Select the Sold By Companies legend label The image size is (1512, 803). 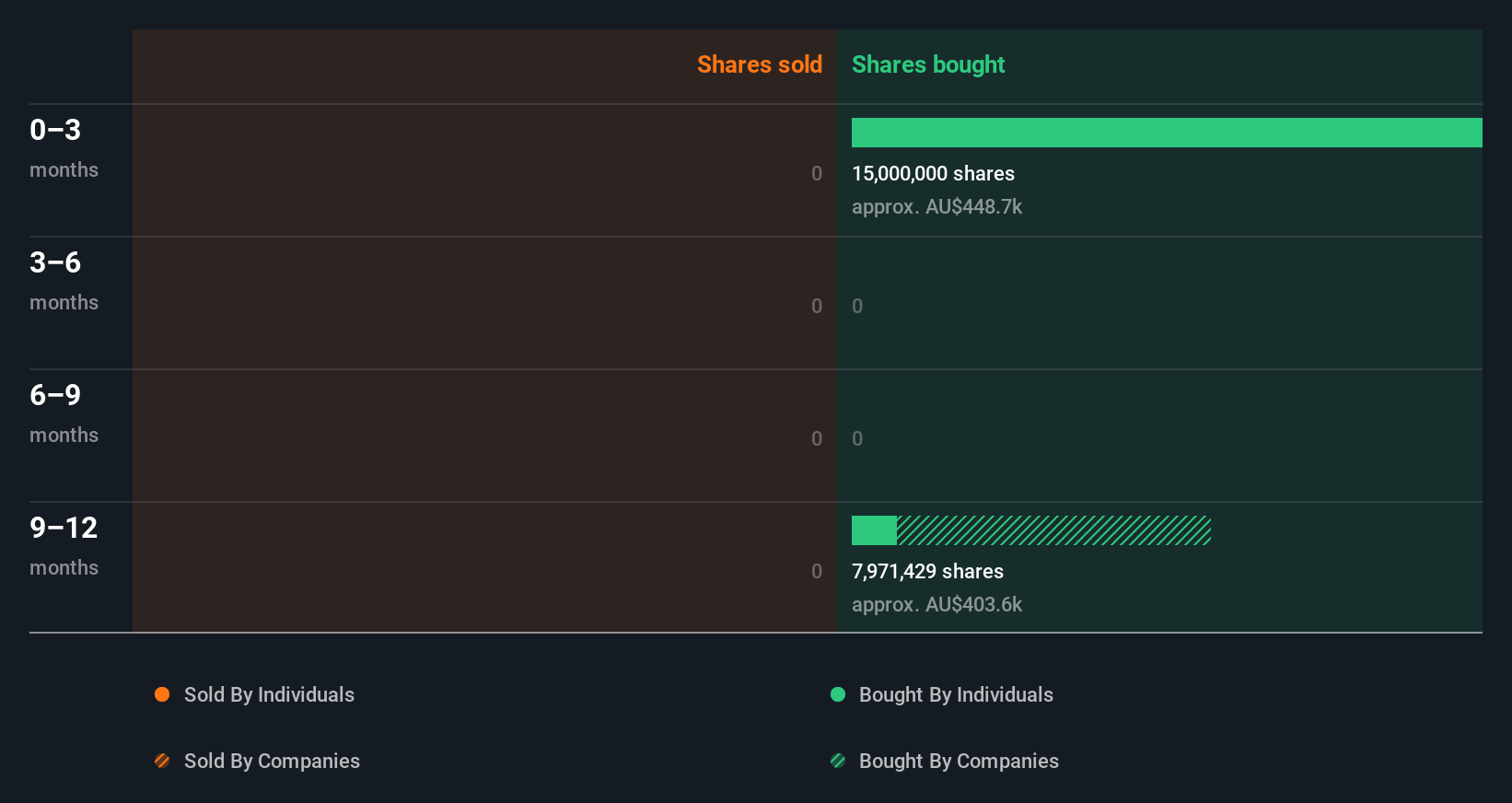tap(272, 762)
